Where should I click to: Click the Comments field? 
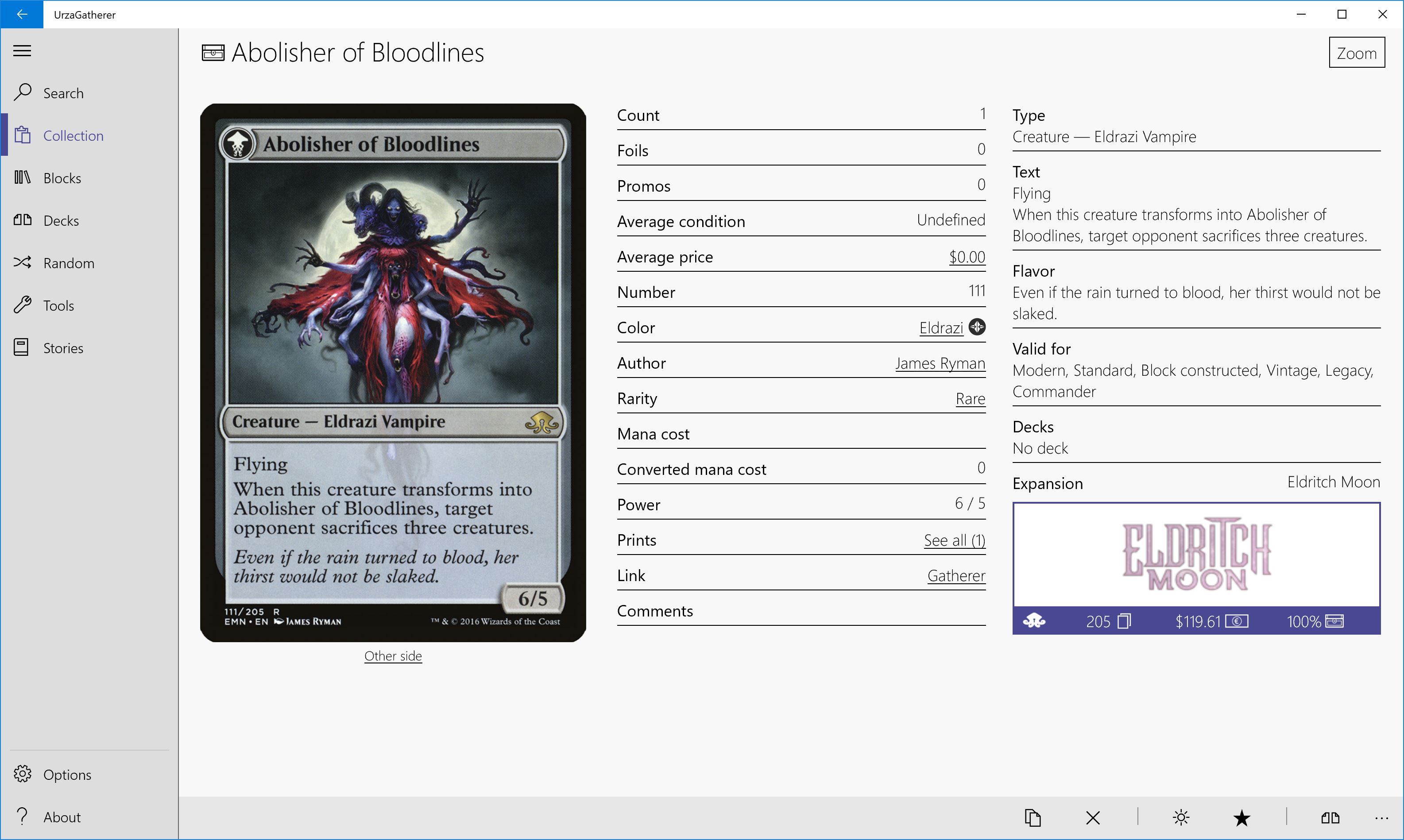801,611
